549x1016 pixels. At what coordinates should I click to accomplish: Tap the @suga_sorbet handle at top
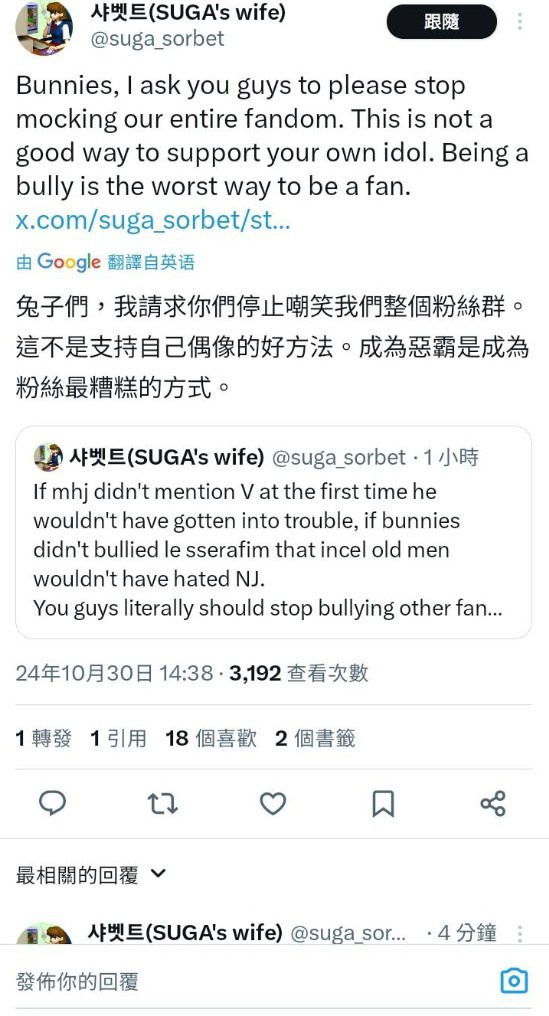click(x=158, y=39)
